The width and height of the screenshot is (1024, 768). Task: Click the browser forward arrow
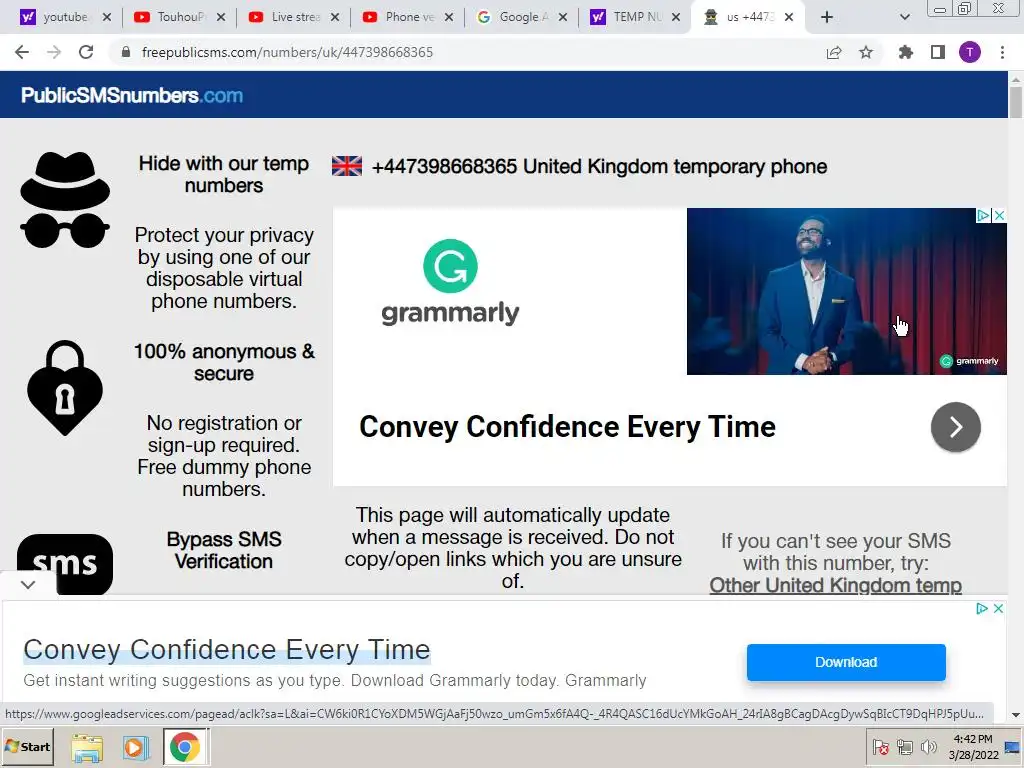[54, 52]
